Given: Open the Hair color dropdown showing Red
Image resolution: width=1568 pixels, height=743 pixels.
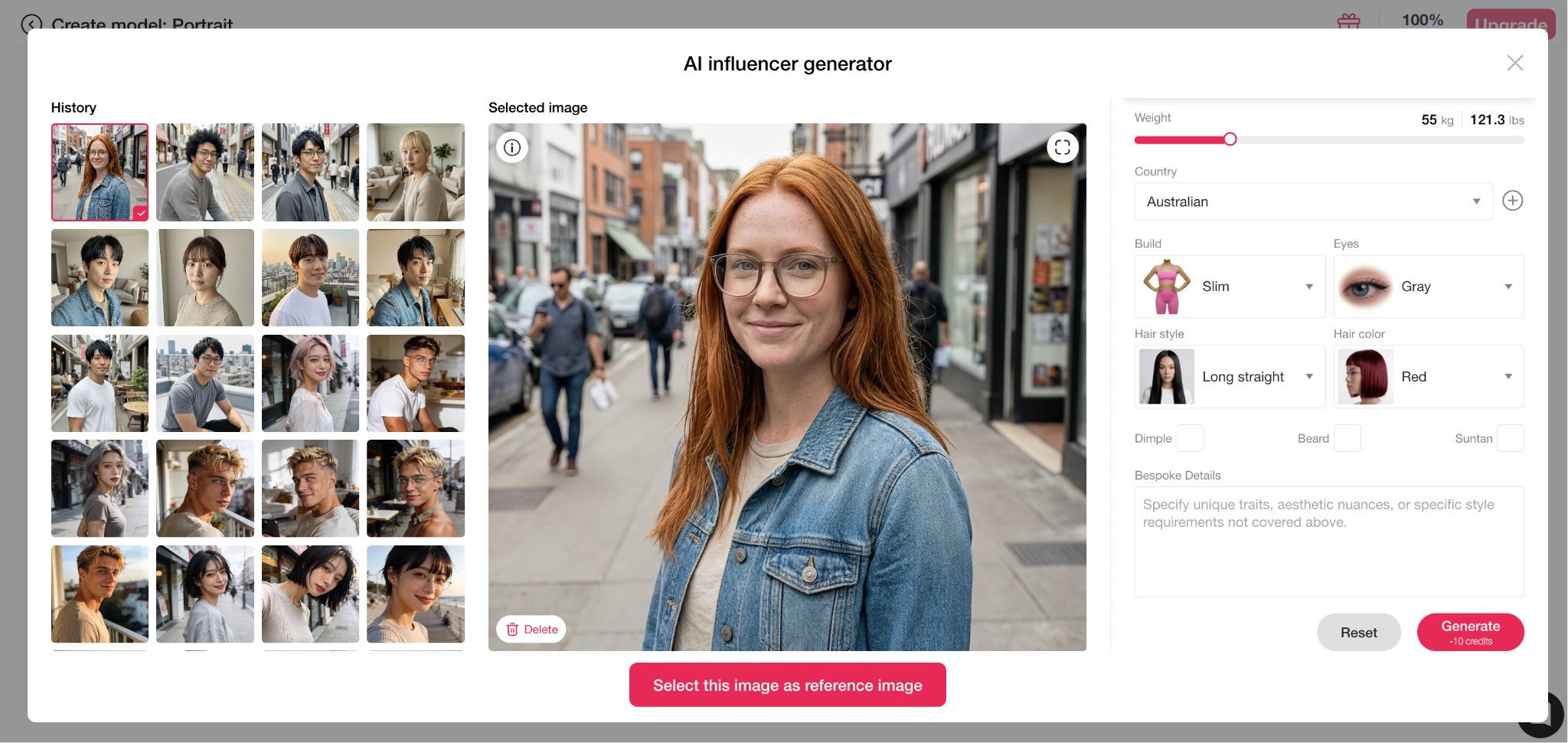Looking at the screenshot, I should pos(1429,377).
